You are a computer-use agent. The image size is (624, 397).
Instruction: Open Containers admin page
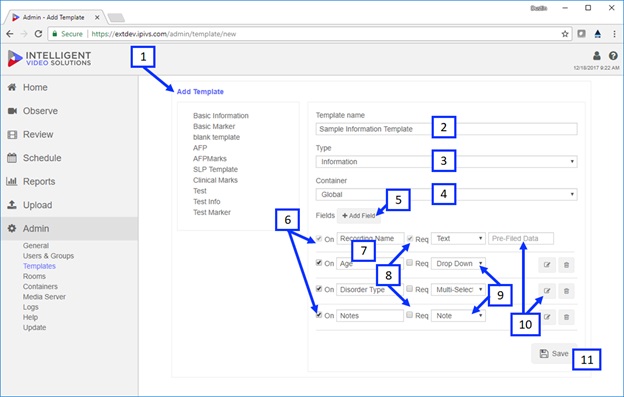pos(40,286)
